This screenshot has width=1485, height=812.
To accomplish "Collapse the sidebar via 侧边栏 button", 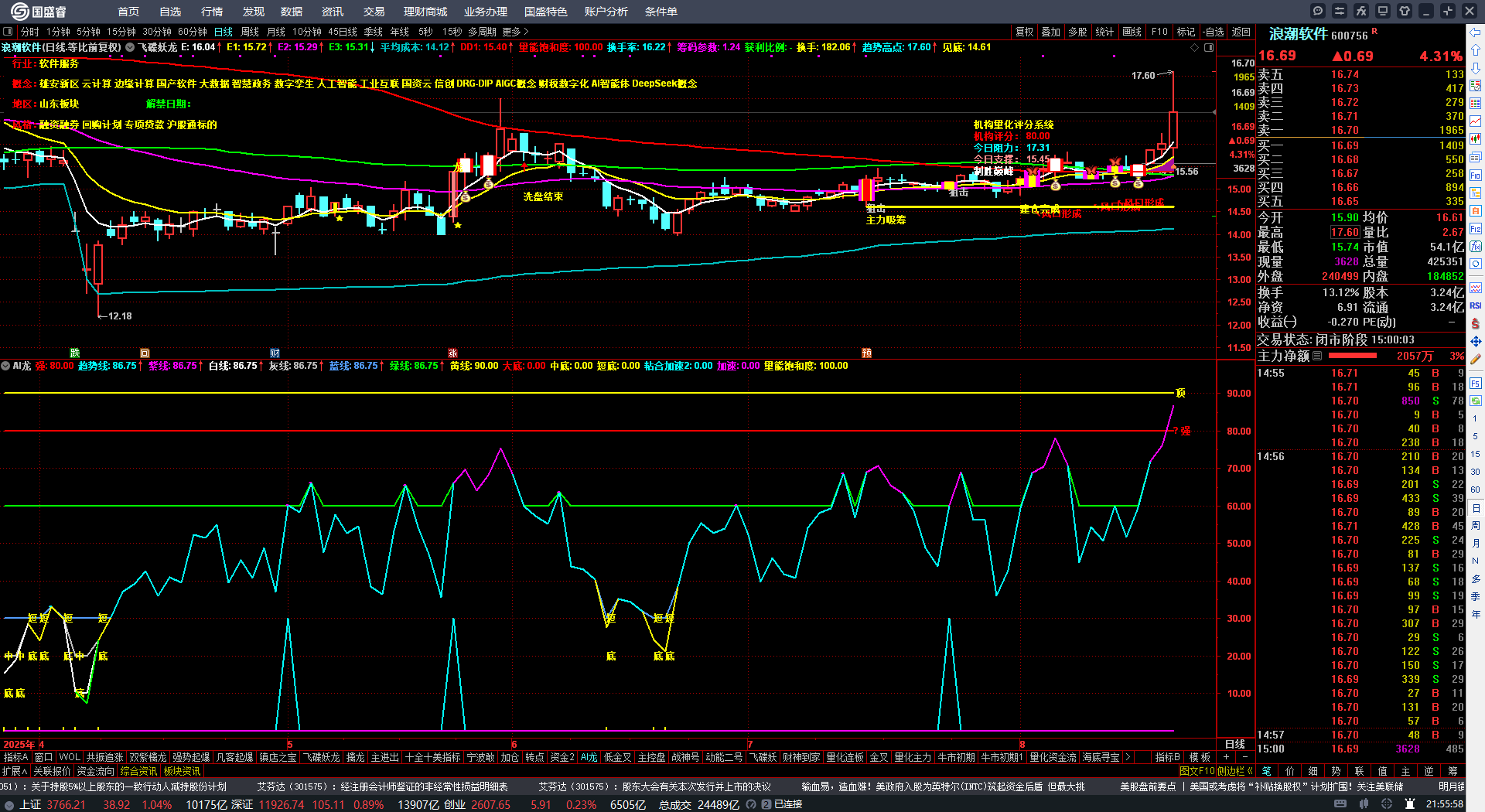I will coord(1235,771).
